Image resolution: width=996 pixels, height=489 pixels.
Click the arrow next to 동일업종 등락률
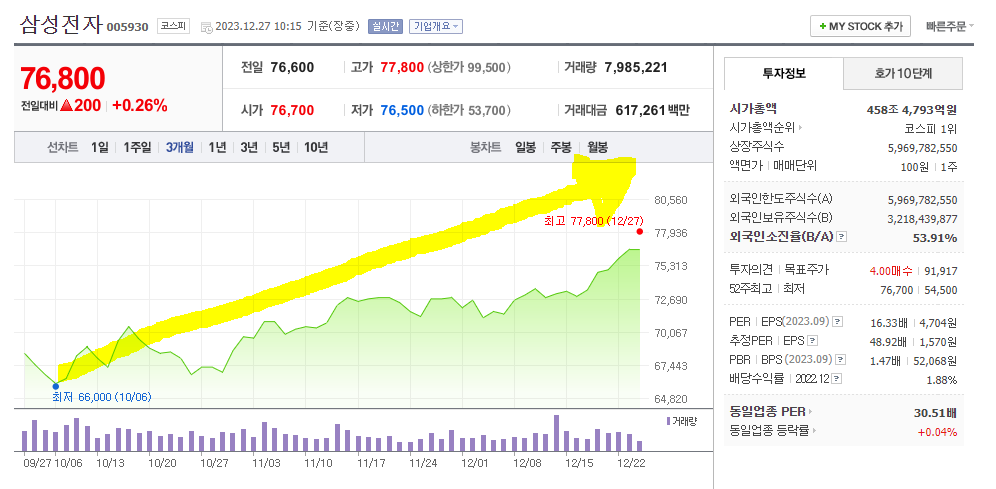[814, 431]
